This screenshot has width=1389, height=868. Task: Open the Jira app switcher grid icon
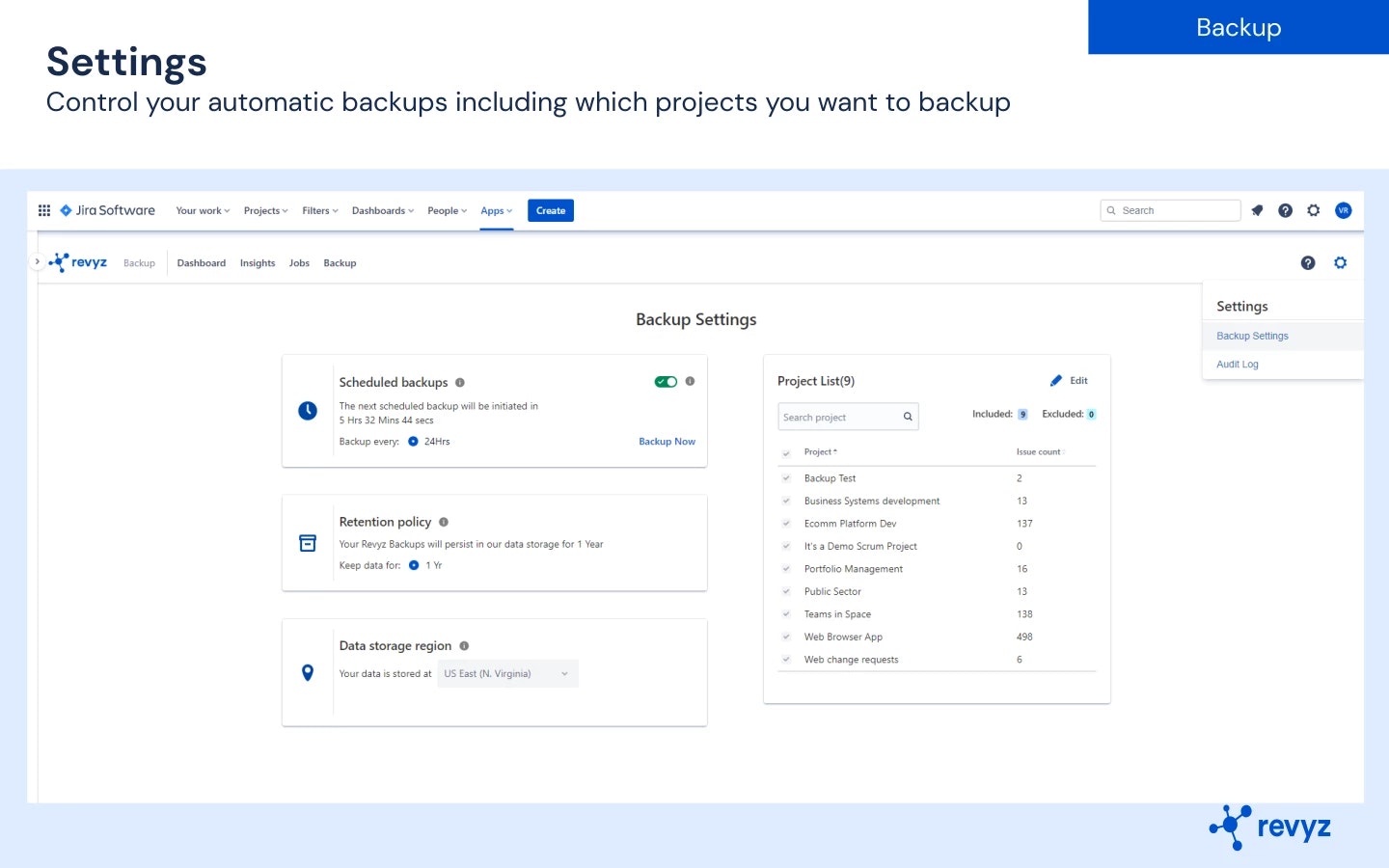44,210
